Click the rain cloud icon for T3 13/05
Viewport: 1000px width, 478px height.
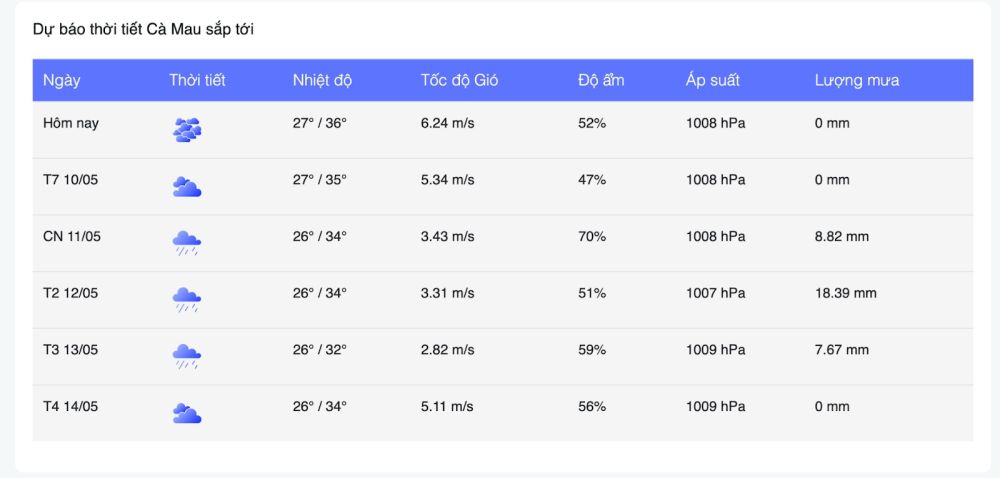187,357
